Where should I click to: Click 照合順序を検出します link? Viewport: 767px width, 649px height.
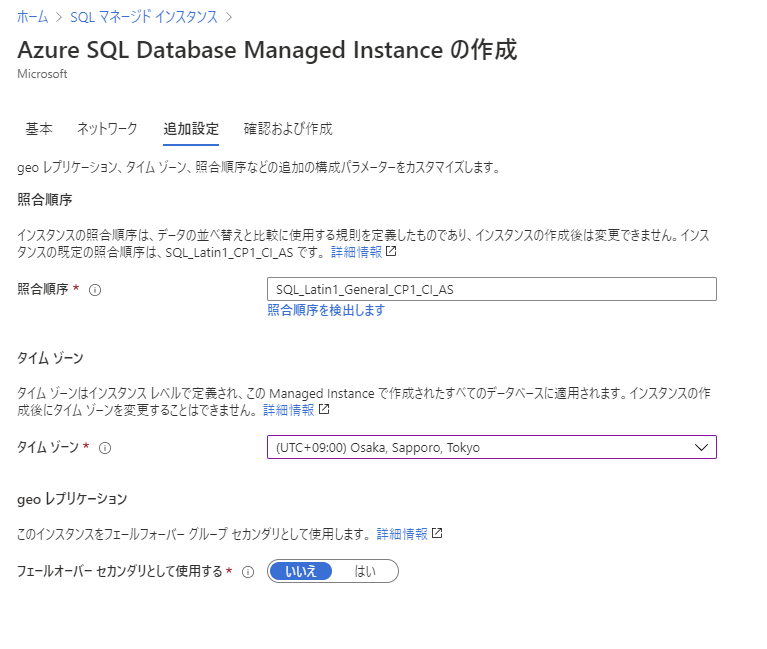click(326, 310)
